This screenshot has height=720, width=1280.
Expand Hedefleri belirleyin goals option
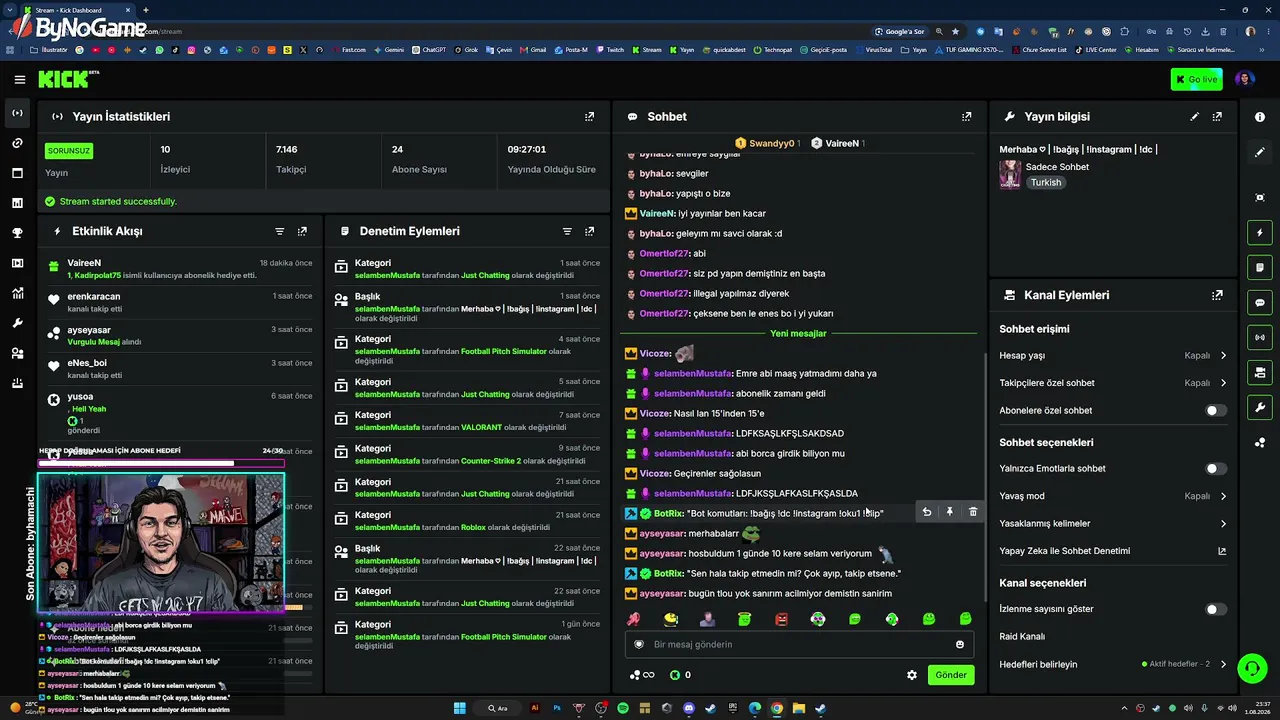(x=1113, y=664)
